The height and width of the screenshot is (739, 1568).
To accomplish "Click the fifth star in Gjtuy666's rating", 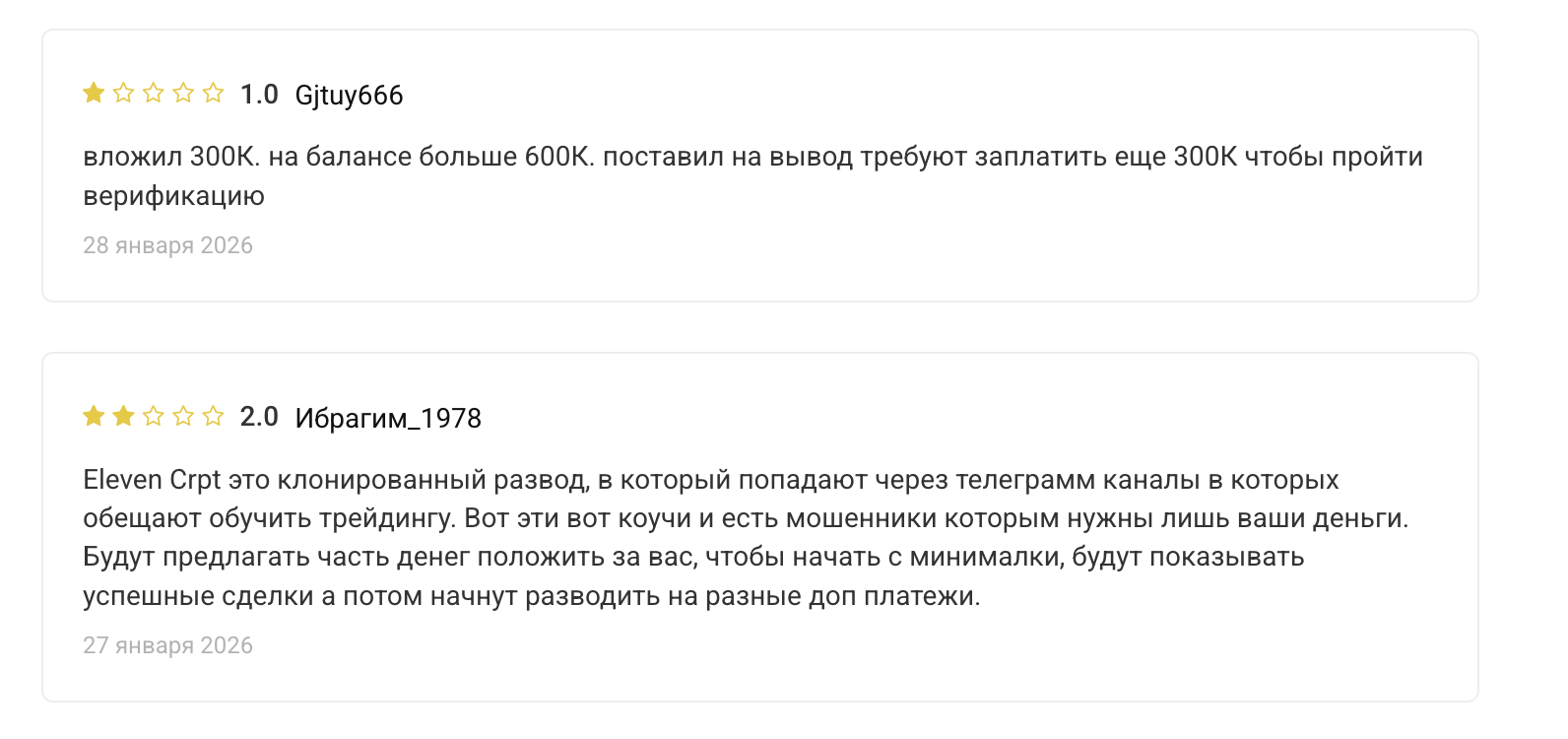I will point(213,94).
